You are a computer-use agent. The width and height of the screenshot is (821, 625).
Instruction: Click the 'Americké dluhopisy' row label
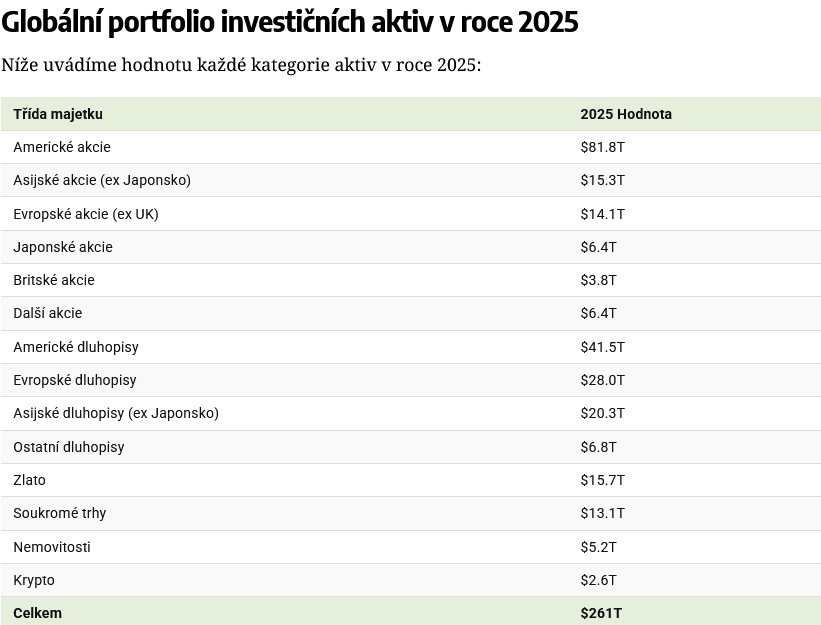(76, 347)
